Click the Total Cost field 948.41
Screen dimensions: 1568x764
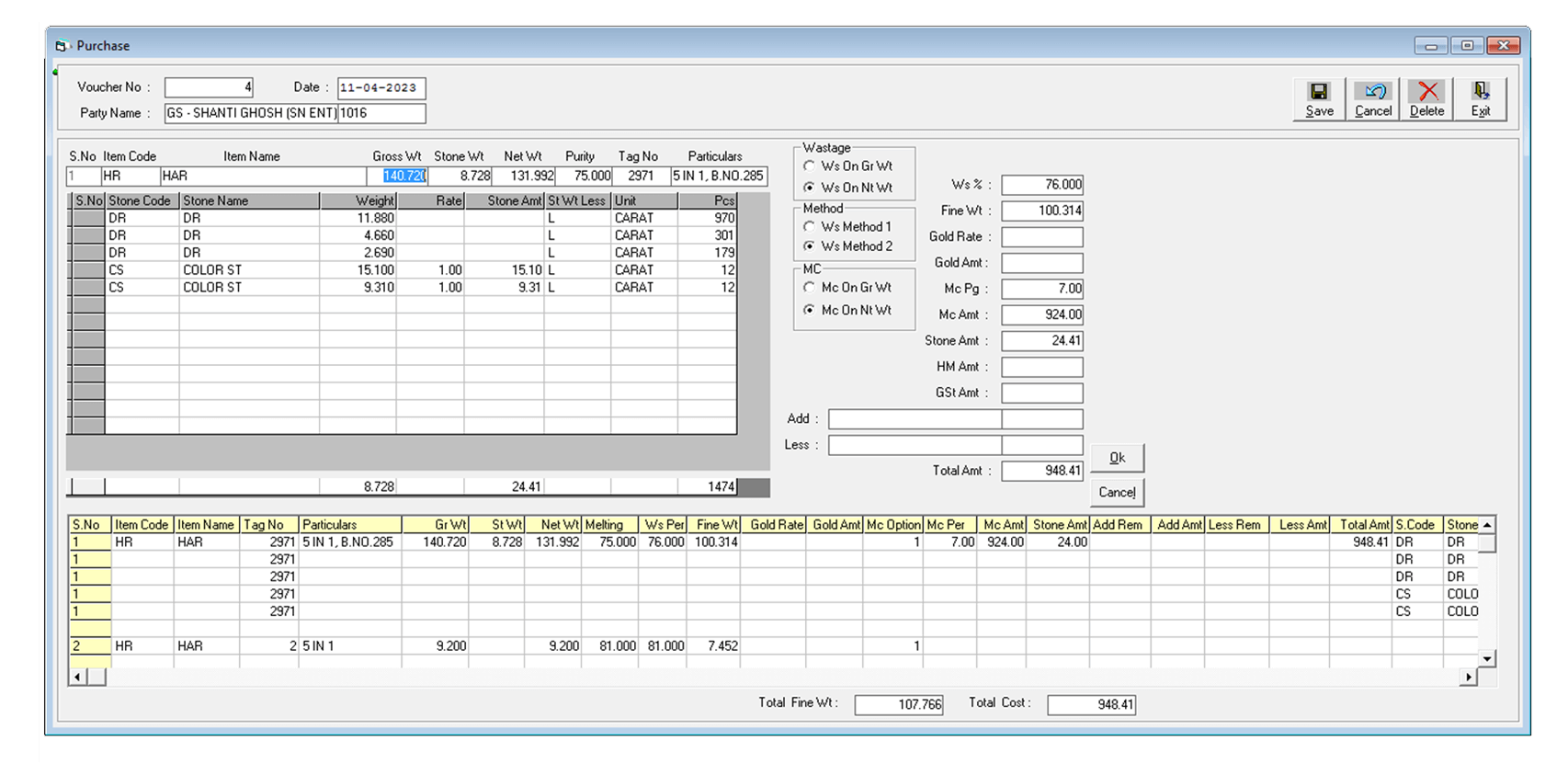1092,704
